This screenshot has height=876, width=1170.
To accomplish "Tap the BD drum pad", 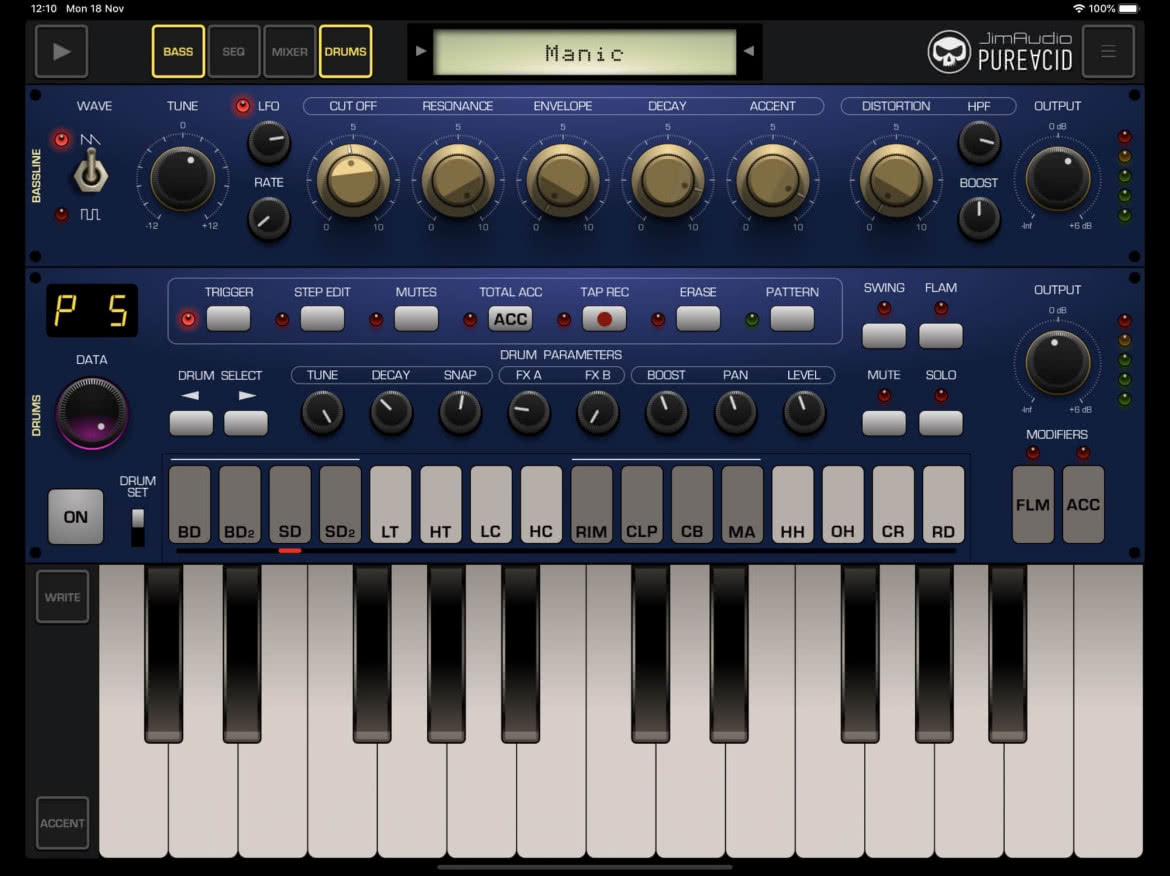I will 190,504.
